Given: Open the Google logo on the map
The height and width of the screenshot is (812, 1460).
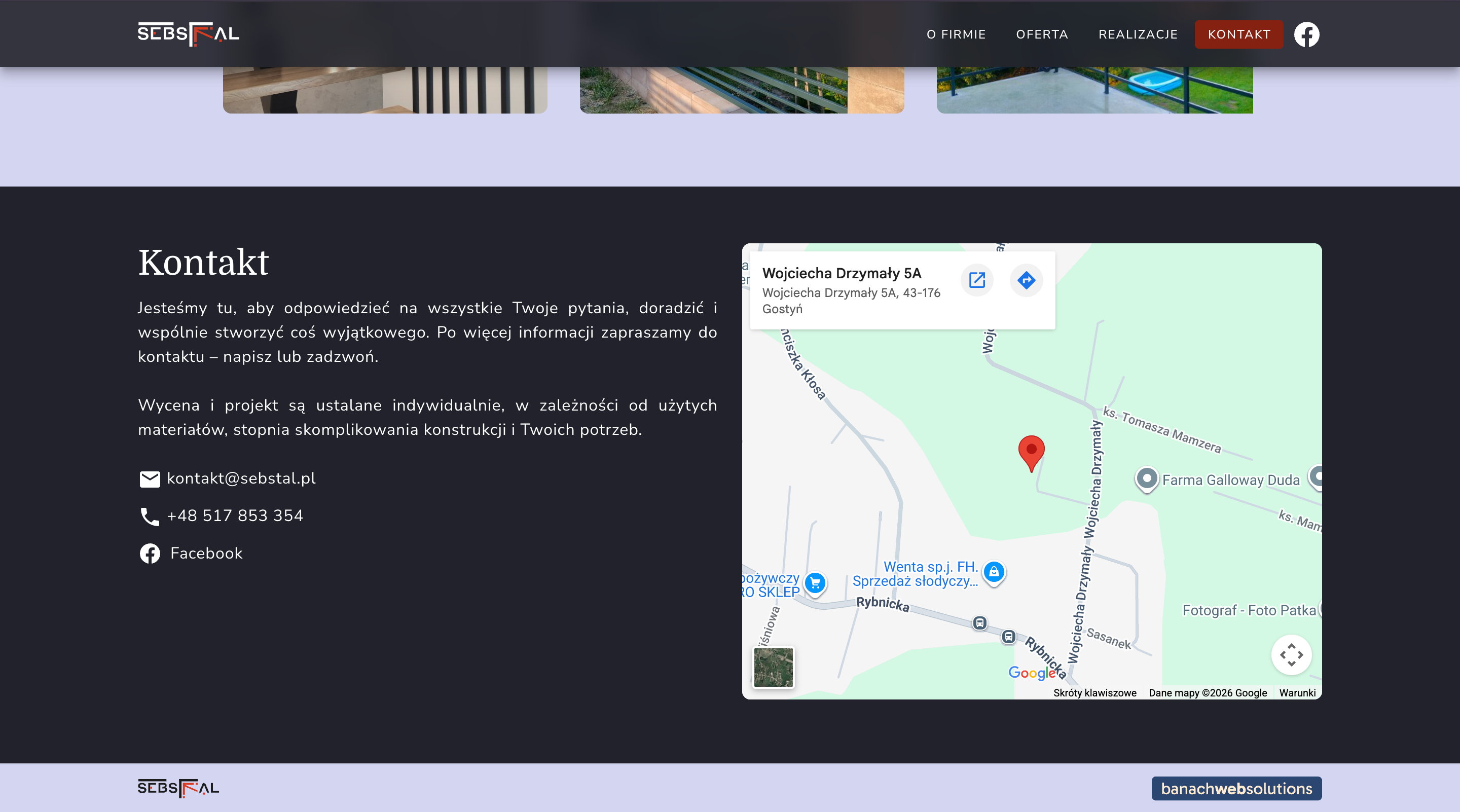Looking at the screenshot, I should [1032, 673].
